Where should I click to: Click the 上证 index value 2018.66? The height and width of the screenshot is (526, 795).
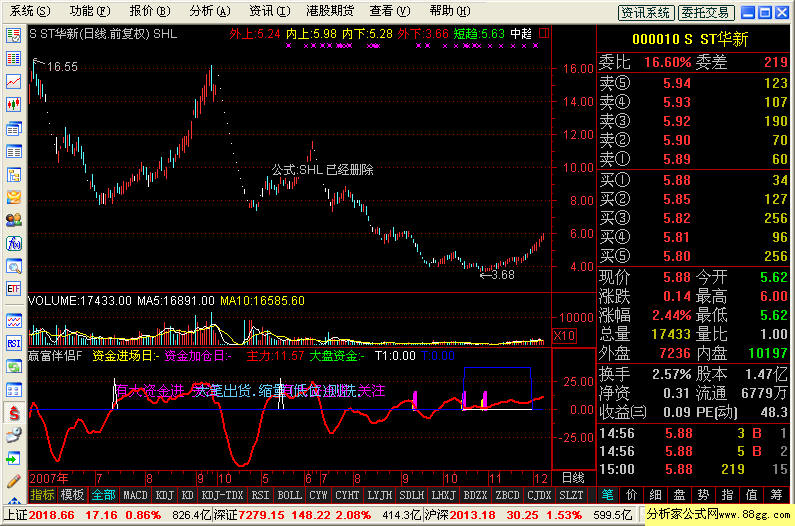tap(51, 515)
